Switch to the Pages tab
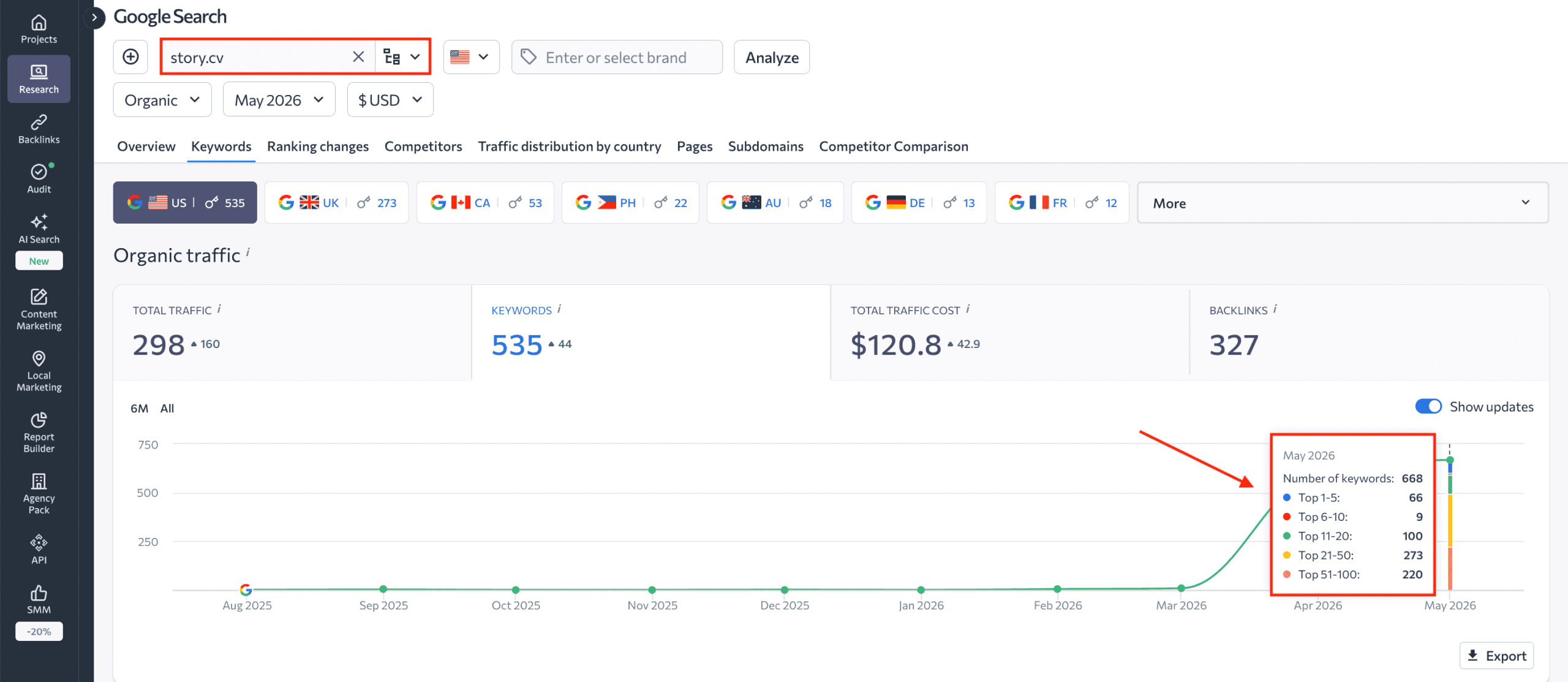The image size is (1568, 682). pyautogui.click(x=695, y=146)
